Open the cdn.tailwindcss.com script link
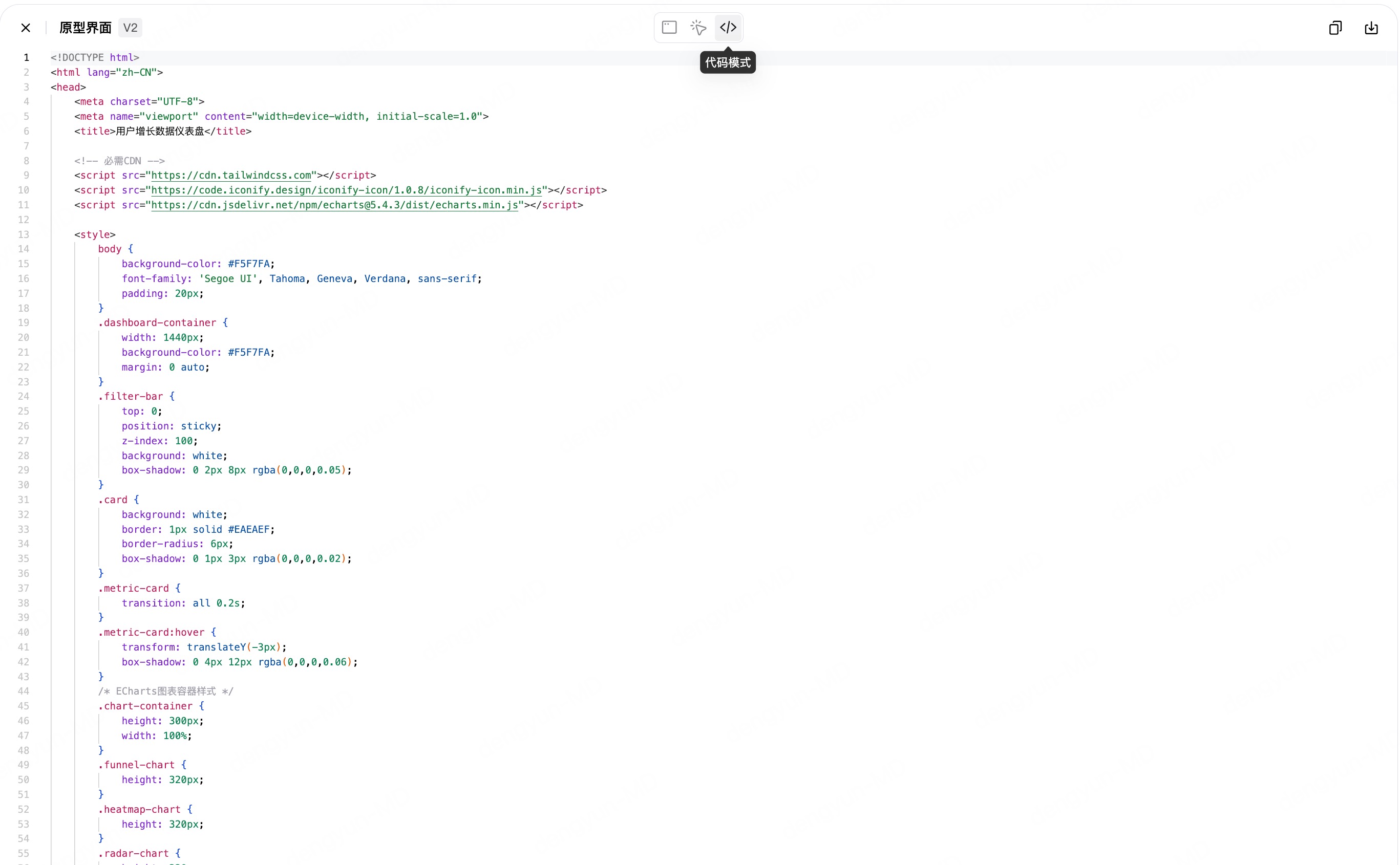Screen dimensions: 1400x865 pos(231,175)
